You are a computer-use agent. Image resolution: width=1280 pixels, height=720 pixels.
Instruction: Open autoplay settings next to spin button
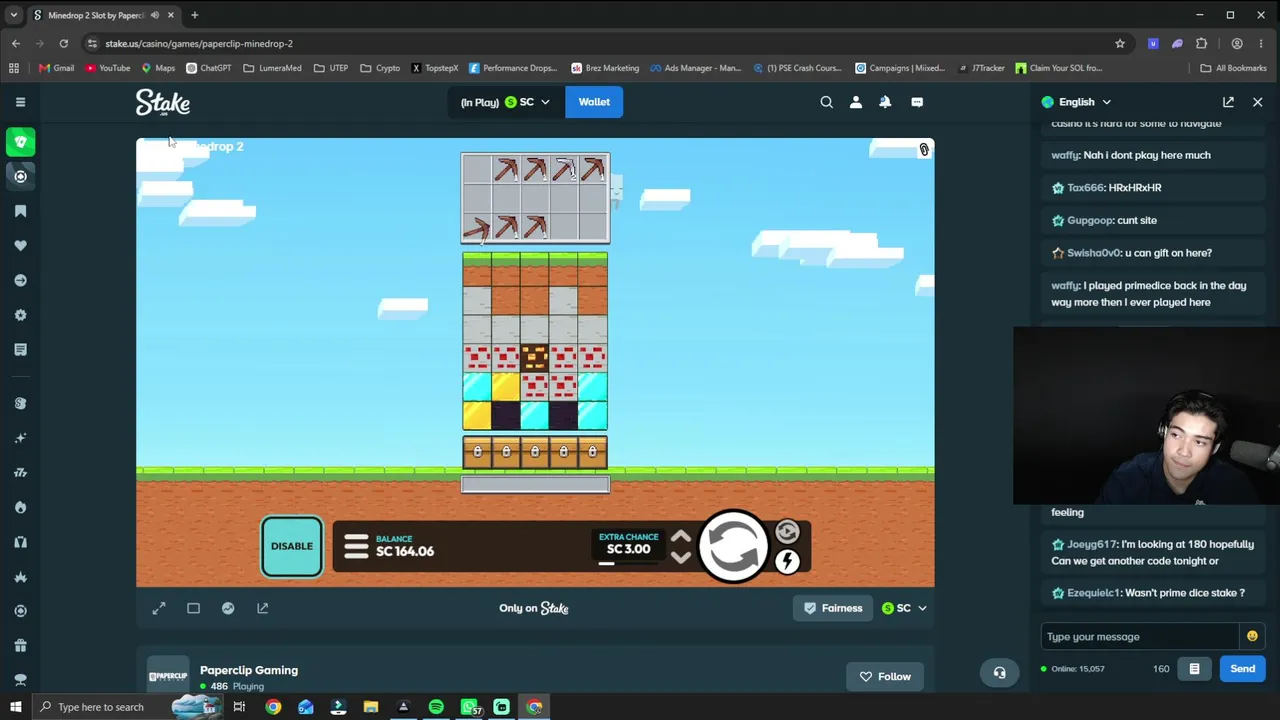[787, 532]
